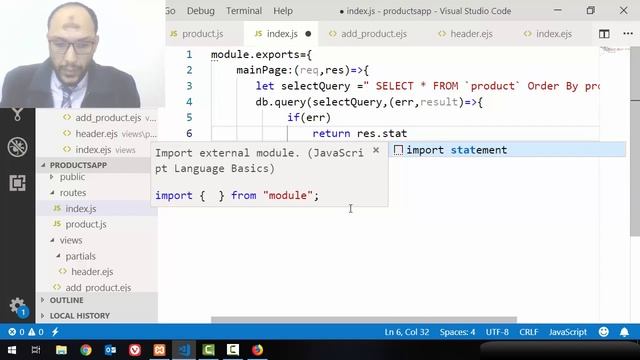
Task: Open the XAMPP orange taskbar icon
Action: [159, 350]
